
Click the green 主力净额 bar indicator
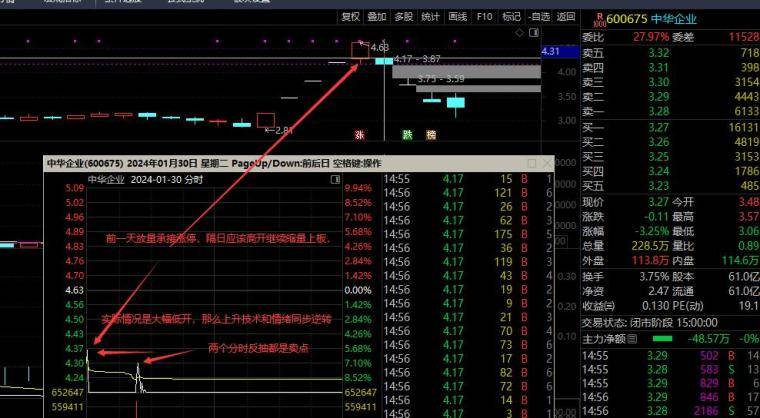662,338
